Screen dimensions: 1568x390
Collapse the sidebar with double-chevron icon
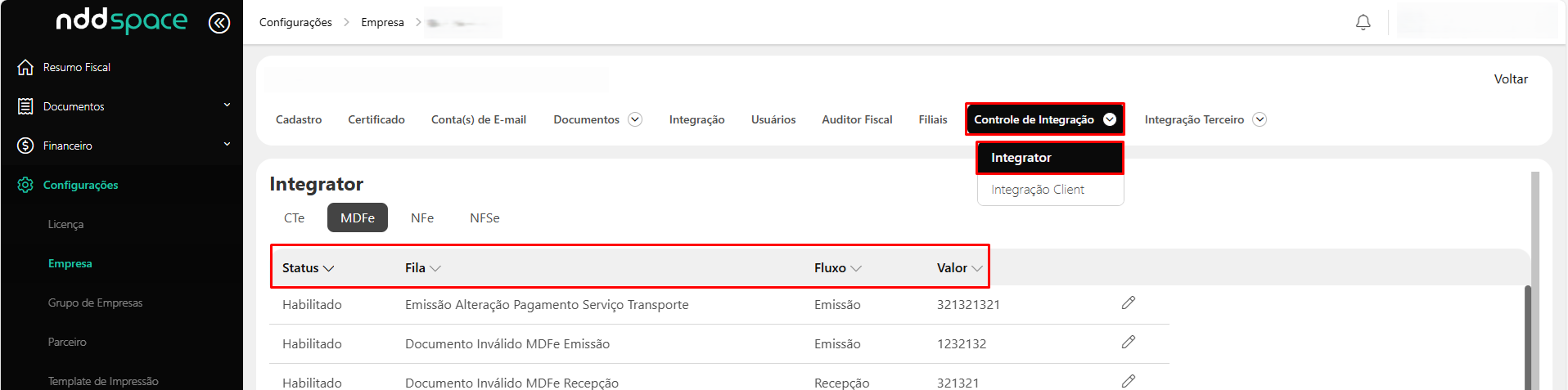[x=219, y=23]
